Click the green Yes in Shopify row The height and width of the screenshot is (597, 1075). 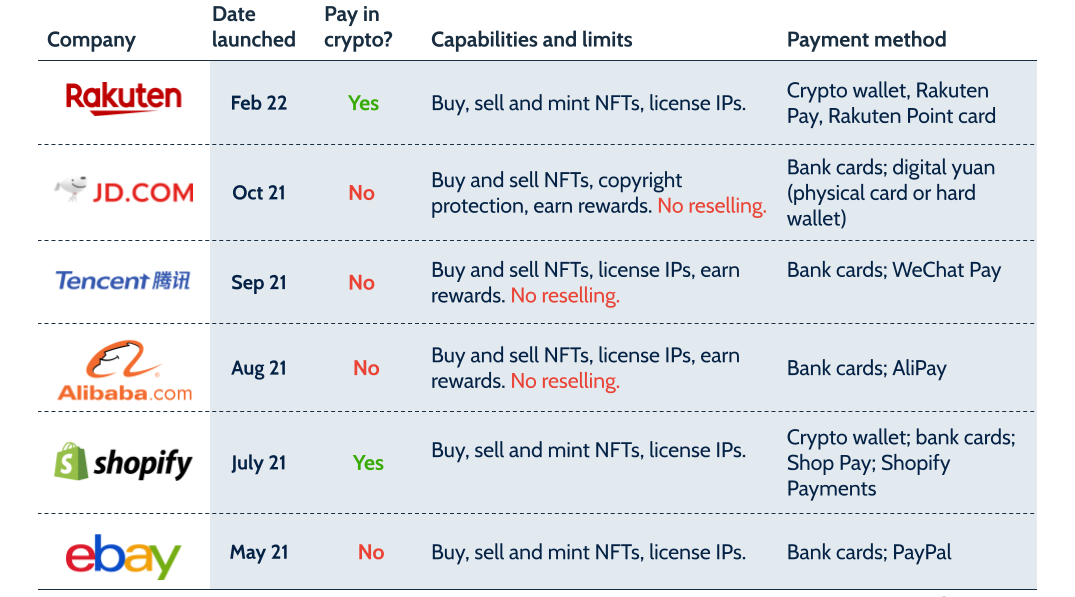click(368, 463)
